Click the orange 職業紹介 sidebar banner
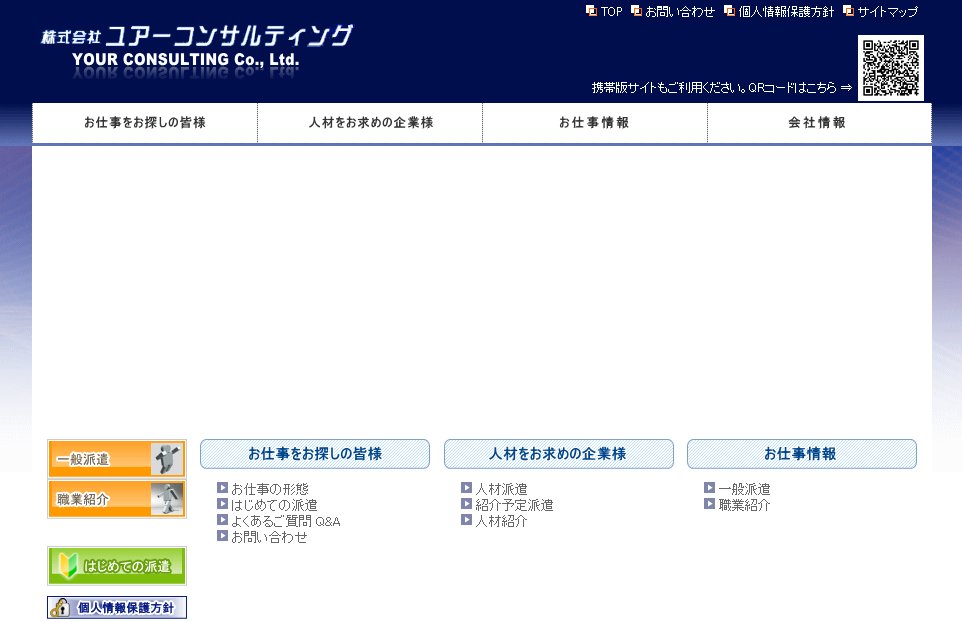 pos(116,499)
